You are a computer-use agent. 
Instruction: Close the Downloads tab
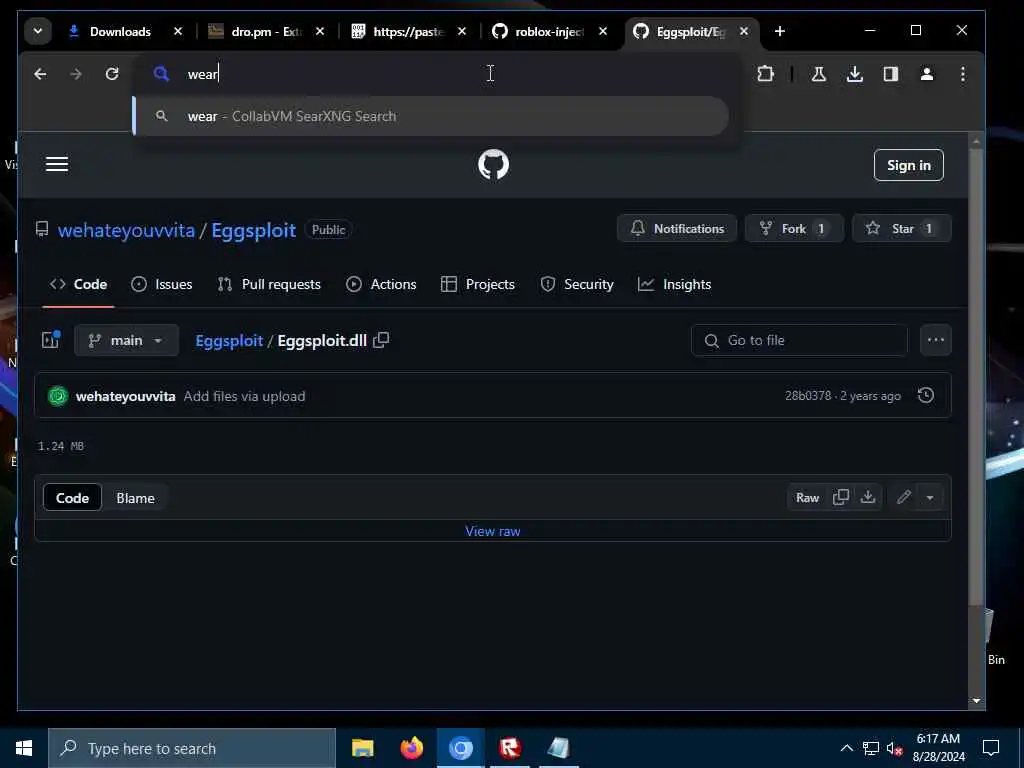(178, 31)
